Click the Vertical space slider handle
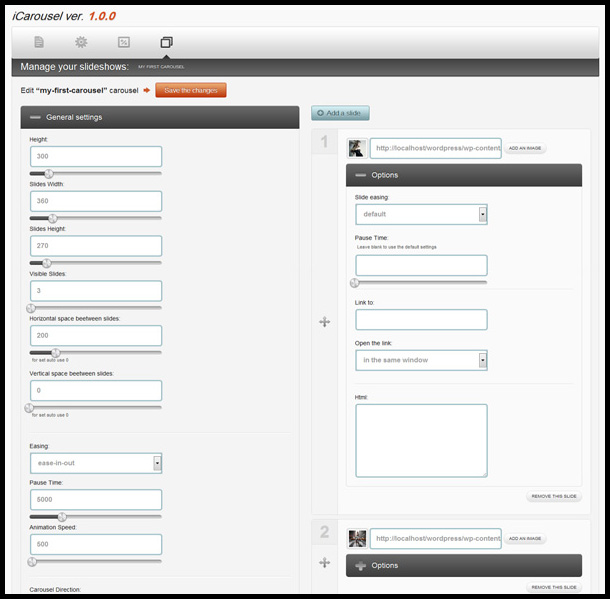610x599 pixels. 29,408
